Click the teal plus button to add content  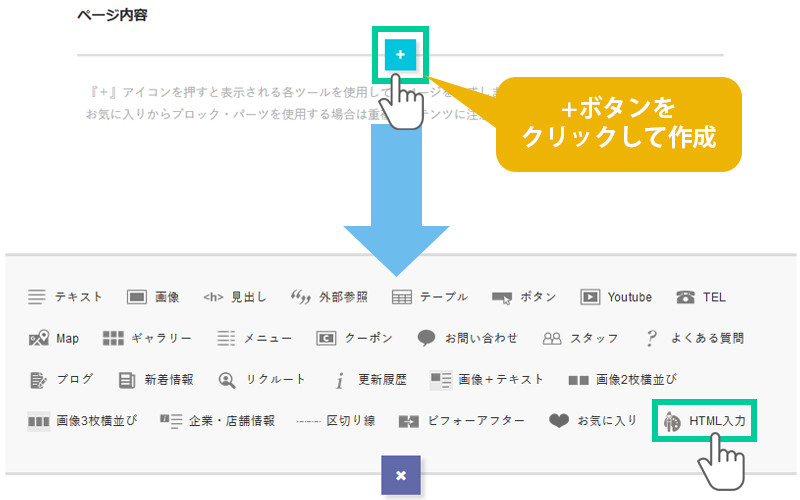[400, 55]
